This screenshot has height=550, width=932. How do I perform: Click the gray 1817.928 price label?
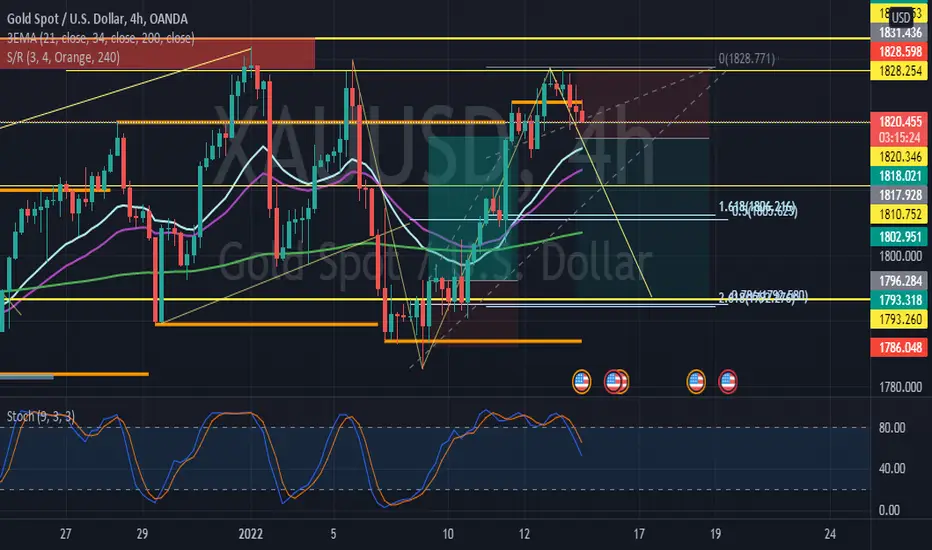click(900, 195)
